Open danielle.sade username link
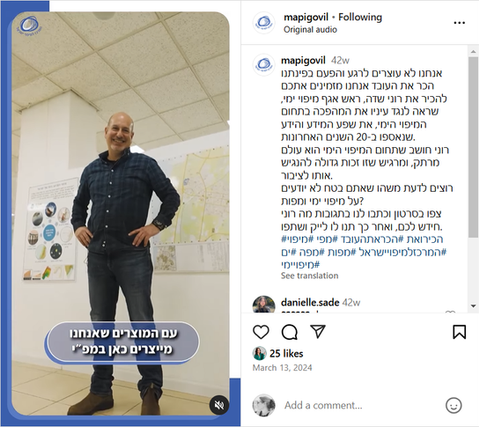 point(310,302)
